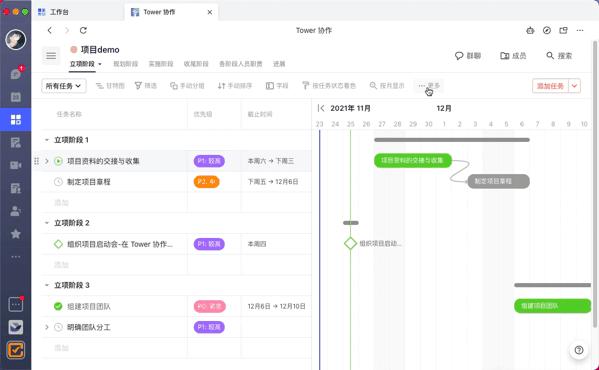Switch to the 规划阶段 tab

coord(125,64)
